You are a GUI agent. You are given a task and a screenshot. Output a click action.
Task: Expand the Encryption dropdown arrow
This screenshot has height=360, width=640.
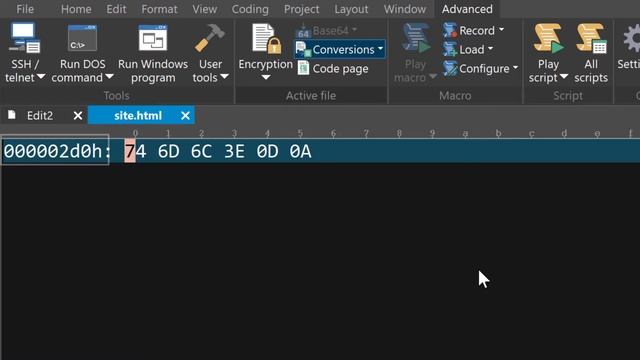click(x=266, y=77)
